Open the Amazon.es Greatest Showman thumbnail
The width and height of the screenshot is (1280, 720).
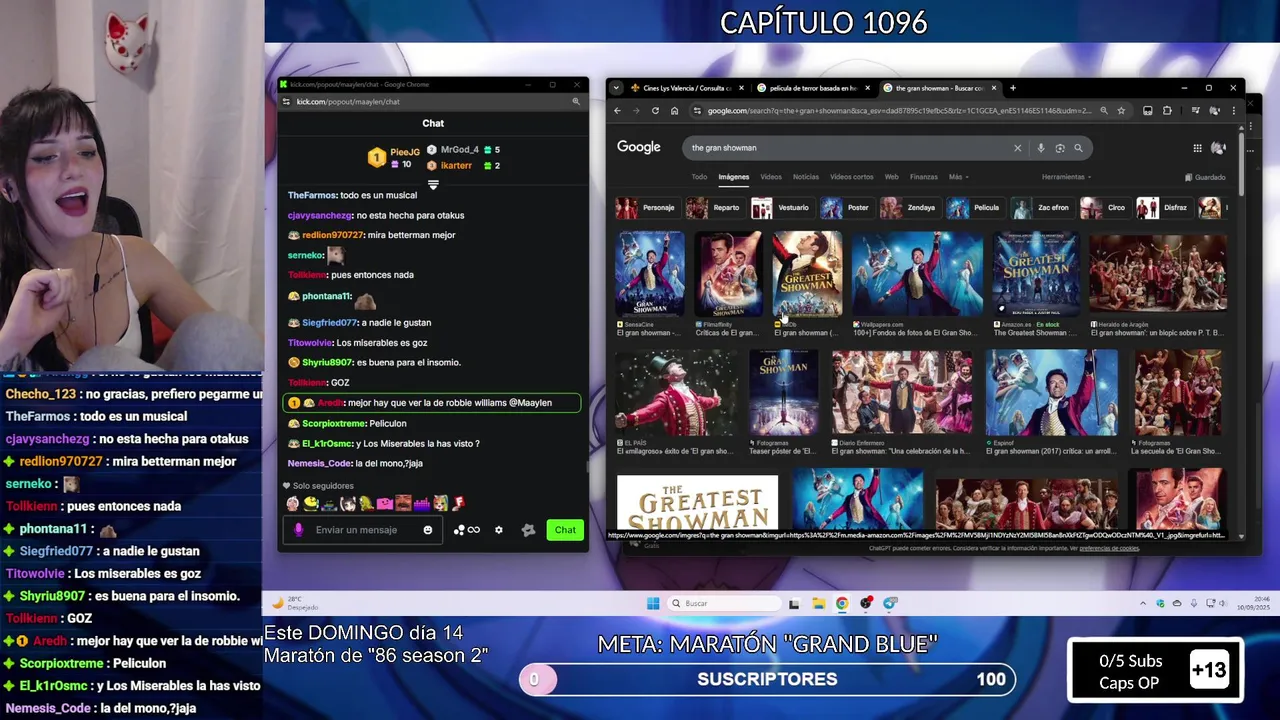1037,275
